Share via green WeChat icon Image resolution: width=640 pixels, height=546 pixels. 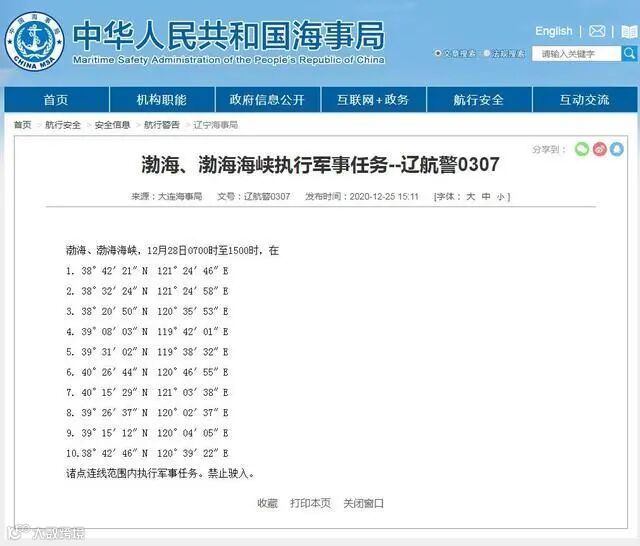click(582, 149)
